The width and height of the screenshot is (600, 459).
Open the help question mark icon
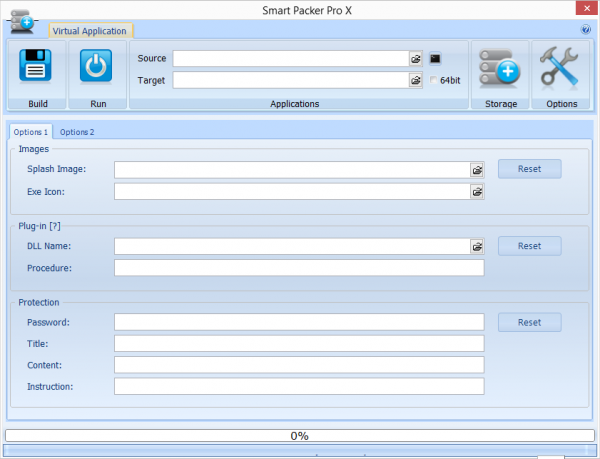tap(585, 29)
